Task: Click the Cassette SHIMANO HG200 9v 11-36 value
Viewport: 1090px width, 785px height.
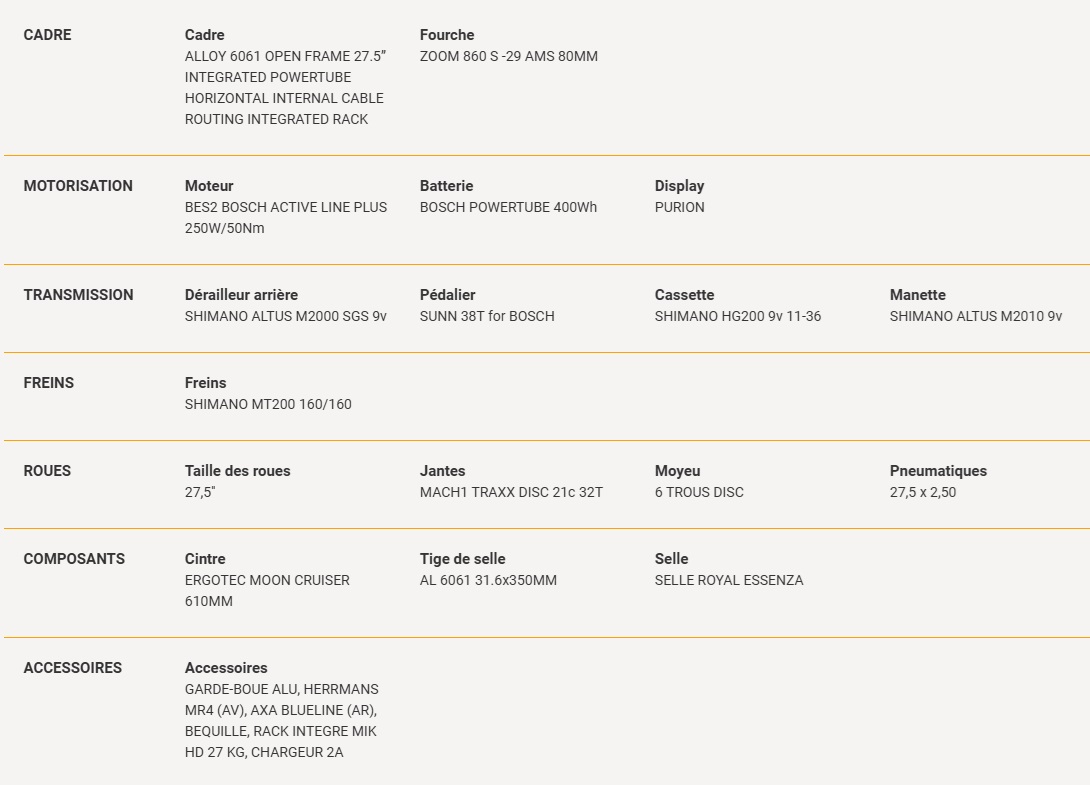Action: (x=738, y=316)
